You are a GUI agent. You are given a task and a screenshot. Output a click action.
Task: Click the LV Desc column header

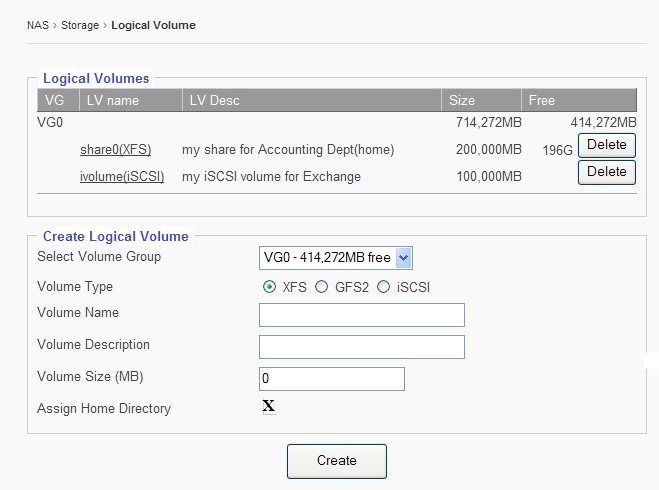tap(214, 100)
